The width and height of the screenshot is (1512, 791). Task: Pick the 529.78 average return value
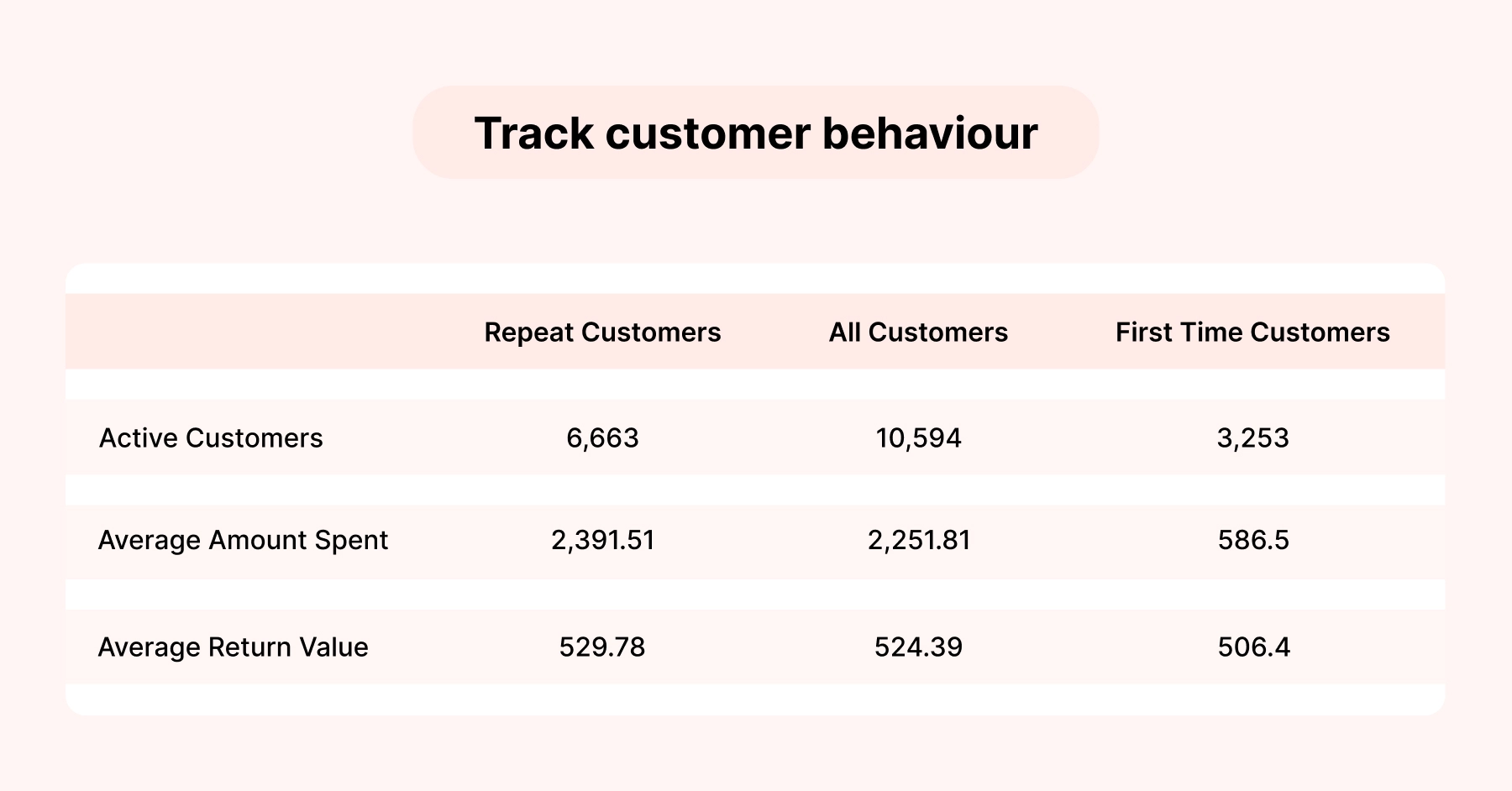click(x=602, y=647)
